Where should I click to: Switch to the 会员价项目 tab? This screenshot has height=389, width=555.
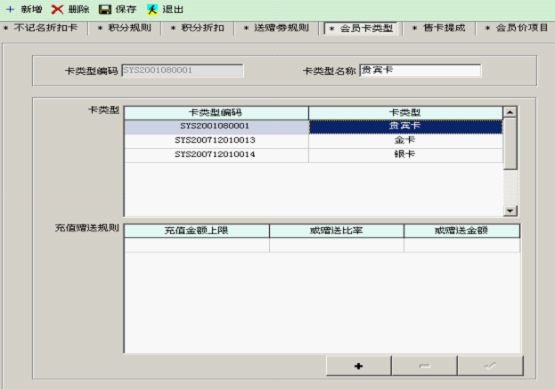pos(516,28)
